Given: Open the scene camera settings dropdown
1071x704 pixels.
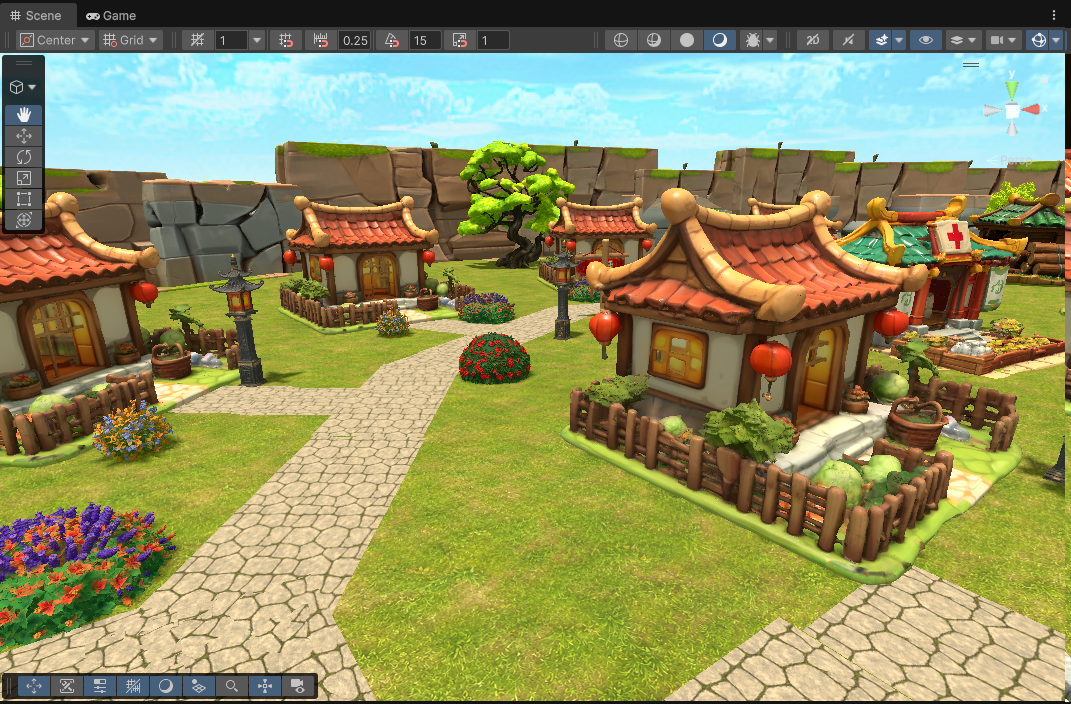Looking at the screenshot, I should [1003, 40].
